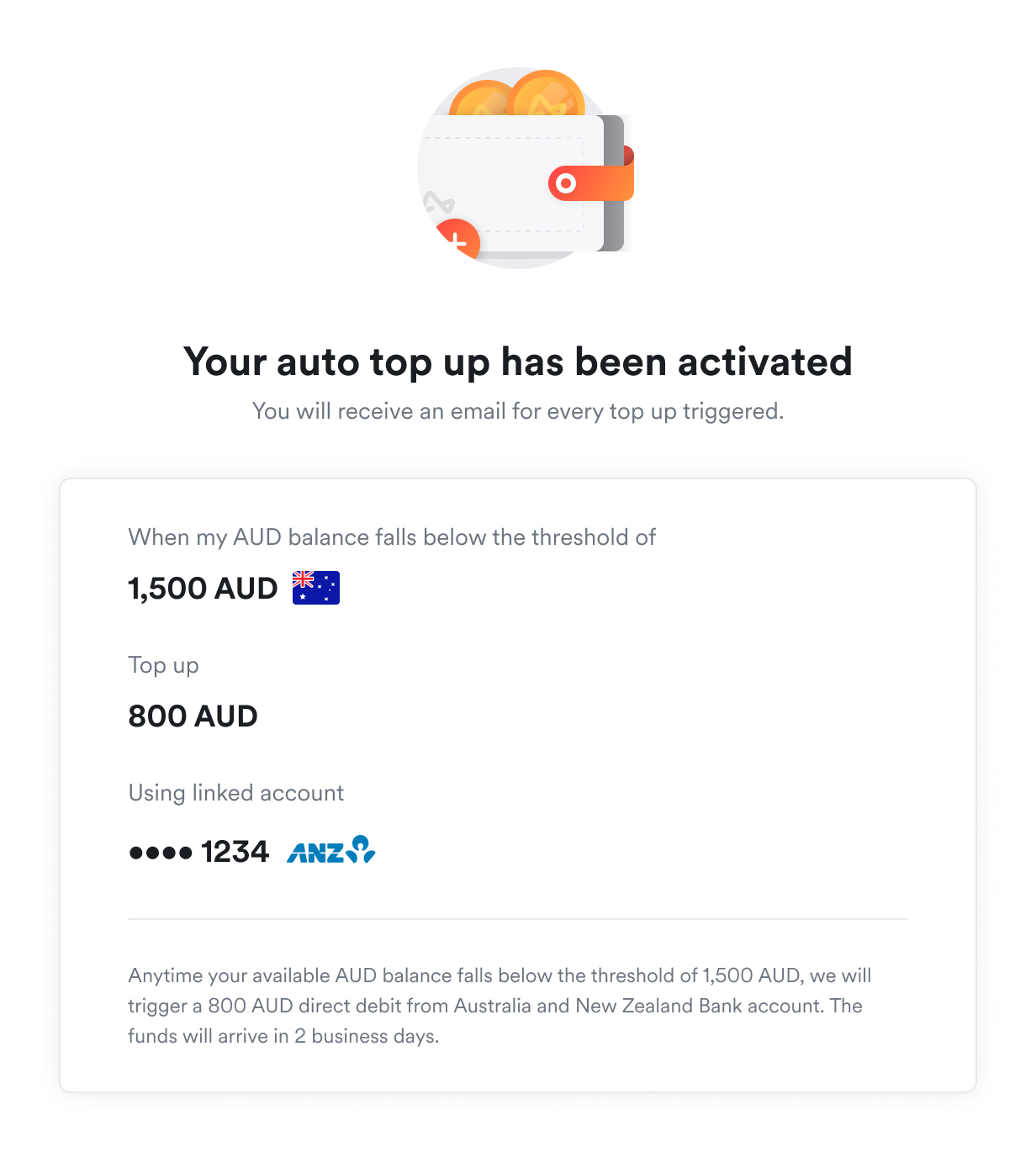Select the account number ending 1234
Image resolution: width=1036 pixels, height=1152 pixels.
point(198,852)
